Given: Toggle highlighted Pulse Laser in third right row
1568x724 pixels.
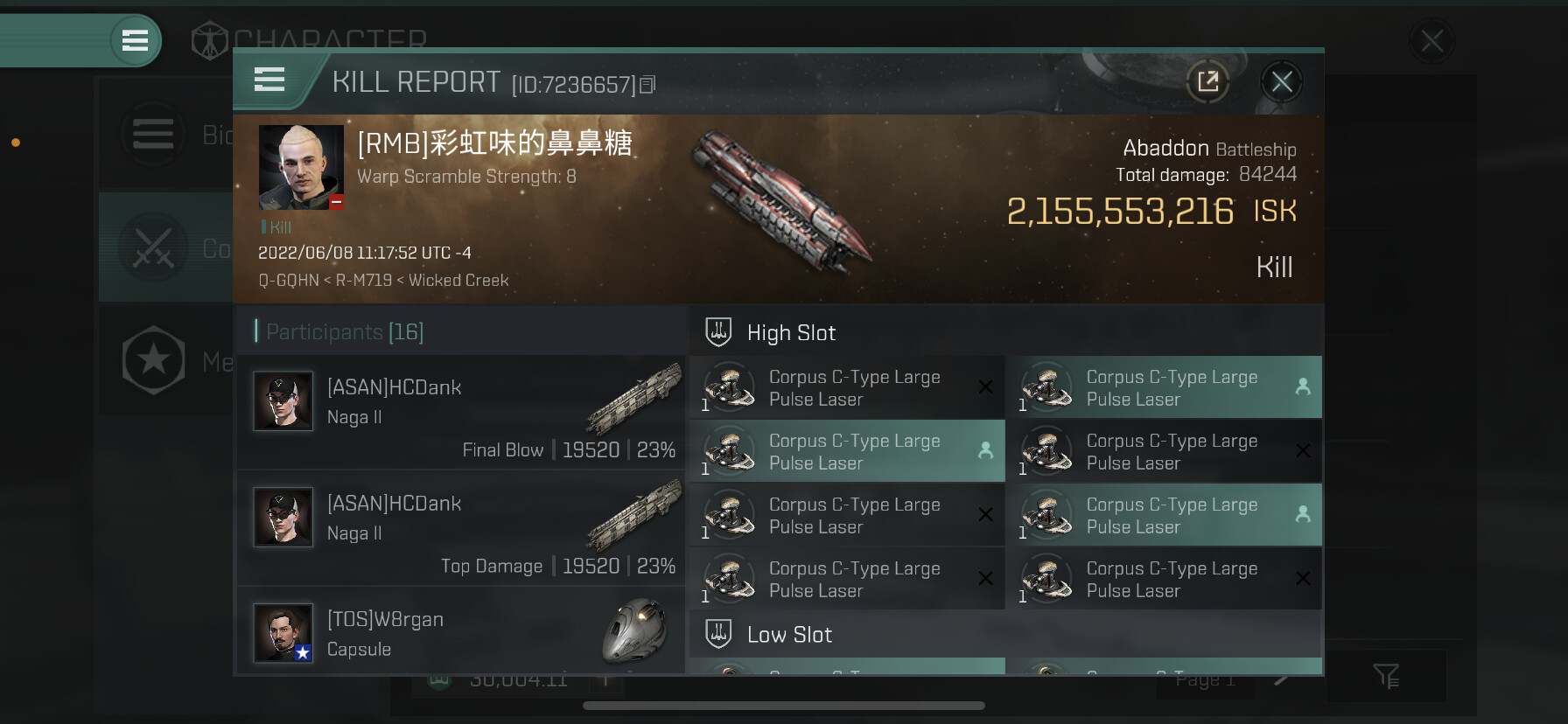Looking at the screenshot, I should (1165, 515).
